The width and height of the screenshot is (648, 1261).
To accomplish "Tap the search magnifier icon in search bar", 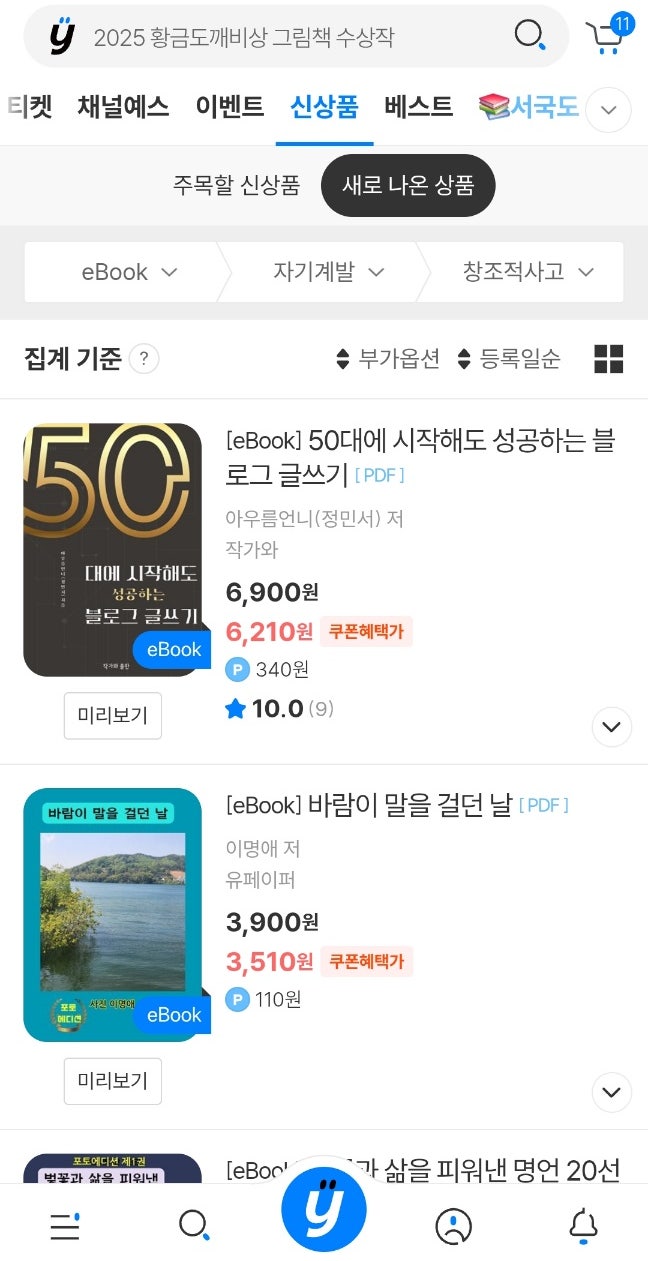I will click(529, 36).
